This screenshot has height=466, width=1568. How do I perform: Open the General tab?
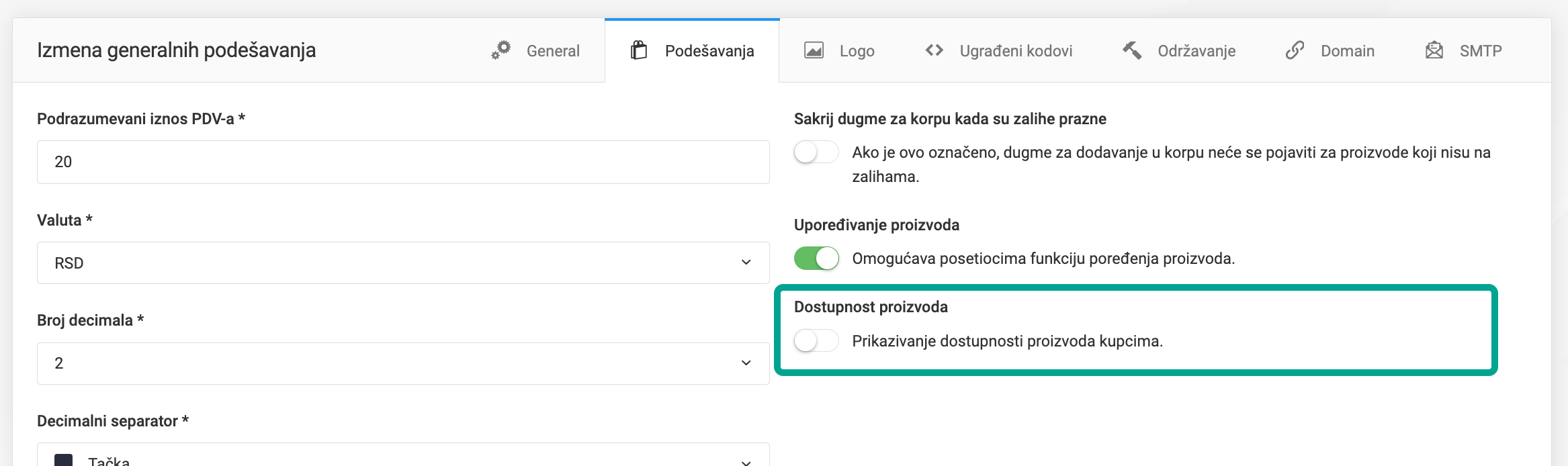pos(535,50)
